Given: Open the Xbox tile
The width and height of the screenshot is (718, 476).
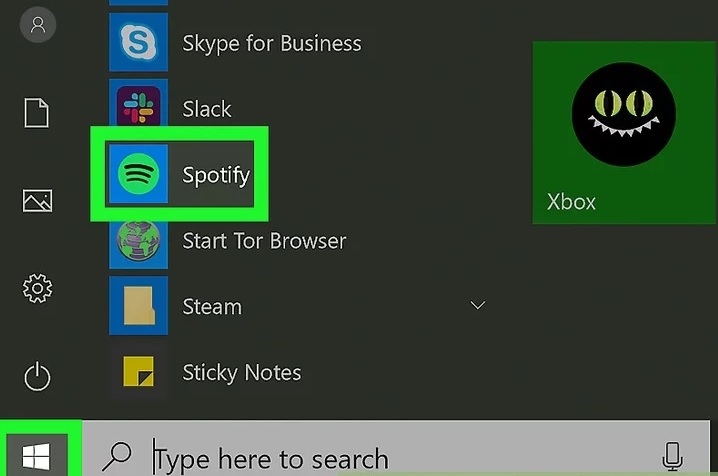Looking at the screenshot, I should click(624, 133).
